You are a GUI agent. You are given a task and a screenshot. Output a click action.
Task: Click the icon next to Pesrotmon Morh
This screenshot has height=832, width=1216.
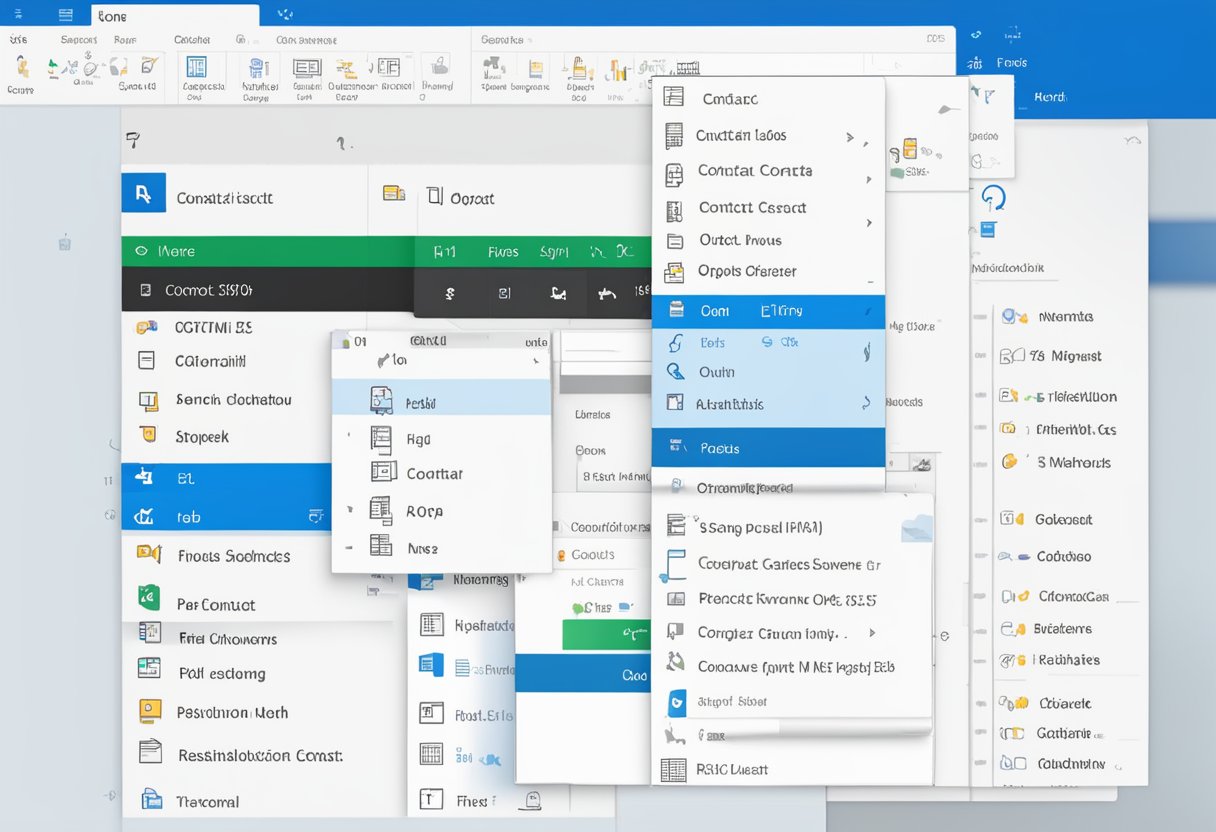coord(149,711)
